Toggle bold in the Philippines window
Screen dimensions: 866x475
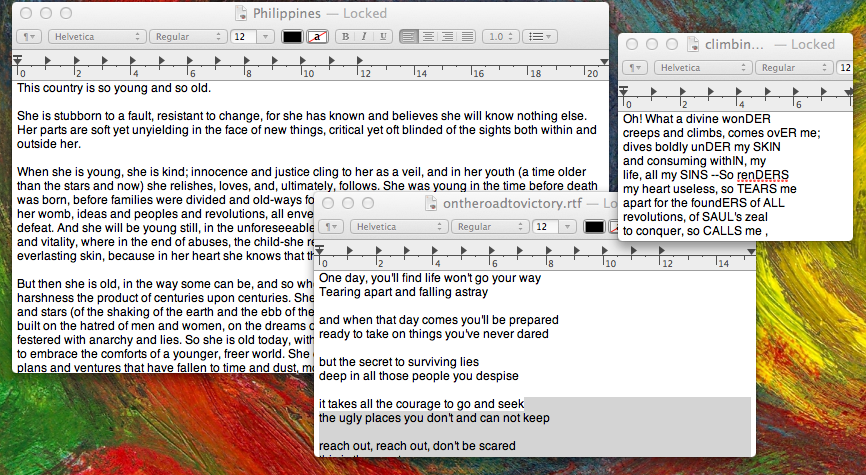pyautogui.click(x=344, y=37)
